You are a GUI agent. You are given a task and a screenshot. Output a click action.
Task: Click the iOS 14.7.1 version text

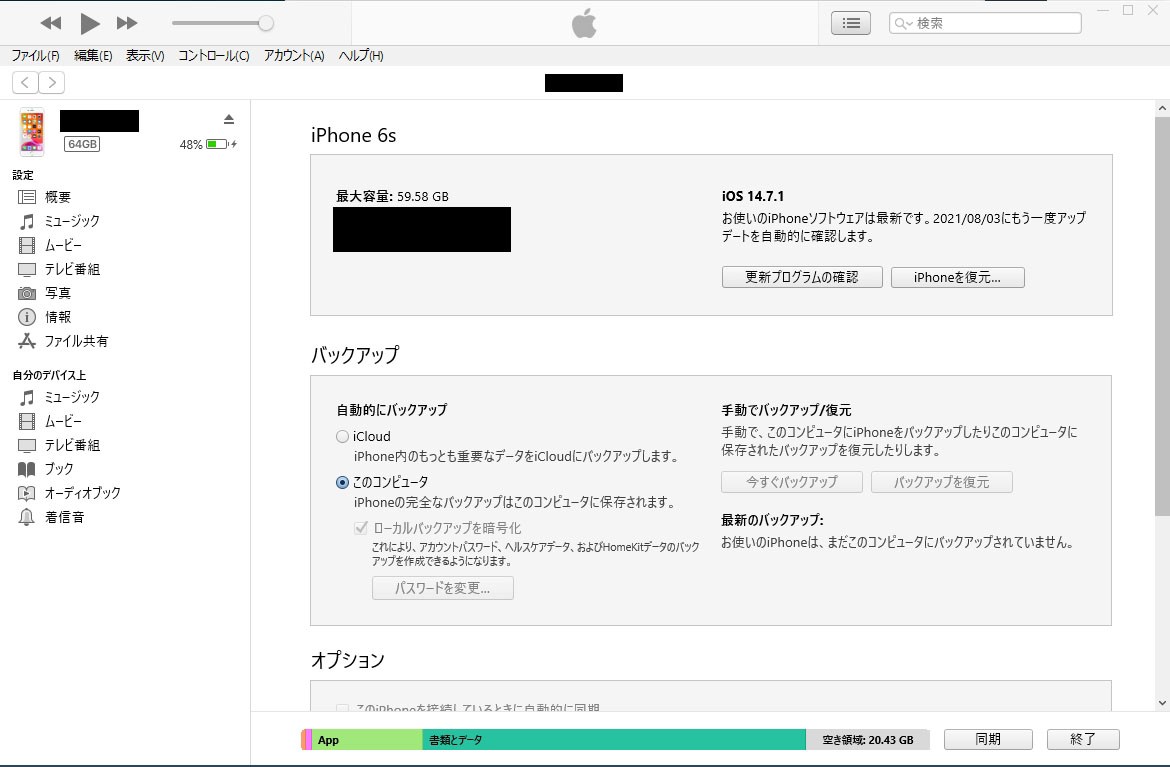point(753,196)
